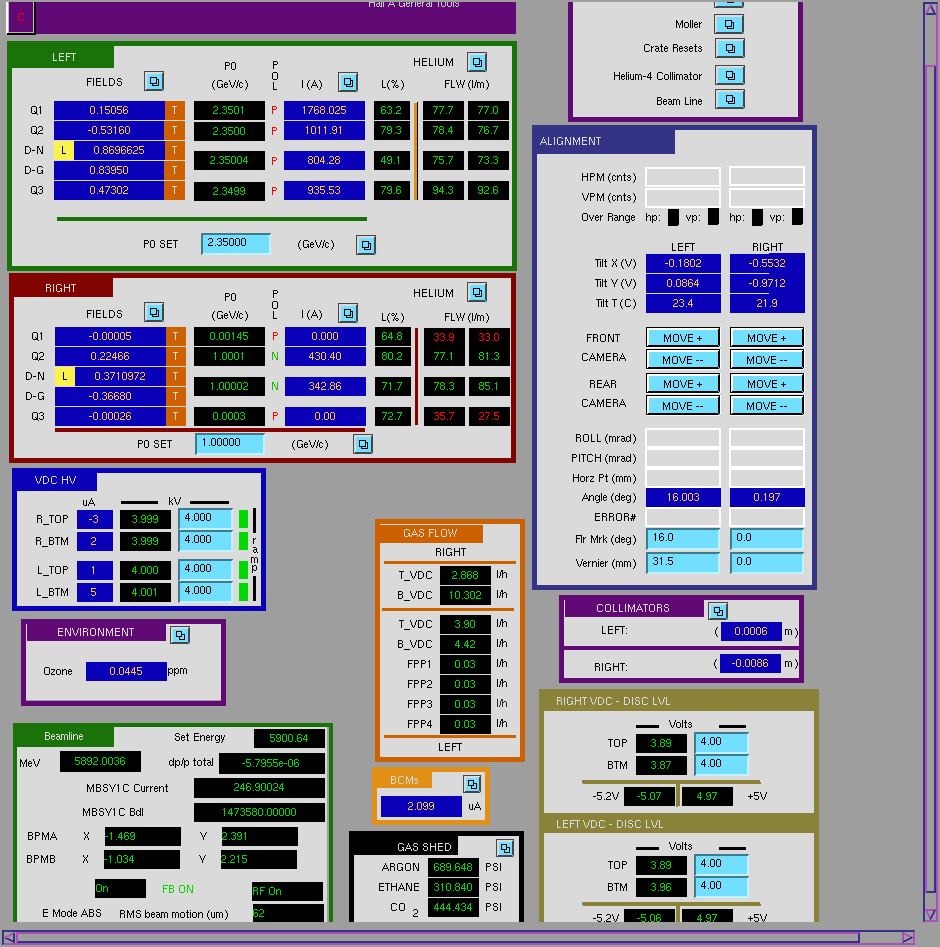
Task: Click L_BTM VDC HV 4.000 setpoint field
Action: pyautogui.click(x=205, y=591)
